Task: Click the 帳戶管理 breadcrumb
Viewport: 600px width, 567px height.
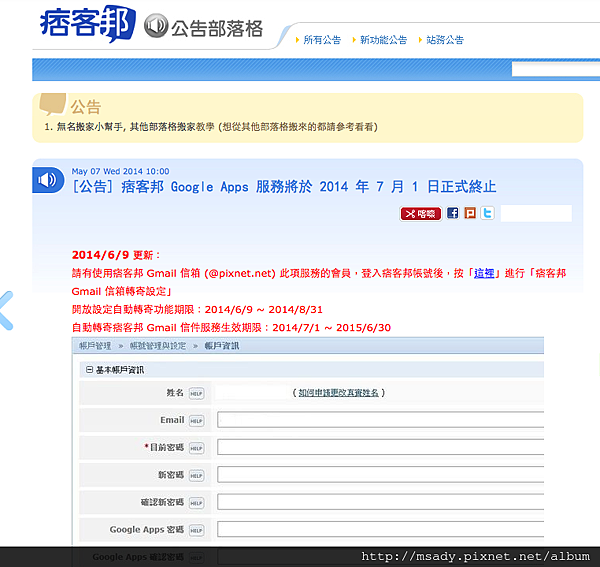Action: (95, 346)
